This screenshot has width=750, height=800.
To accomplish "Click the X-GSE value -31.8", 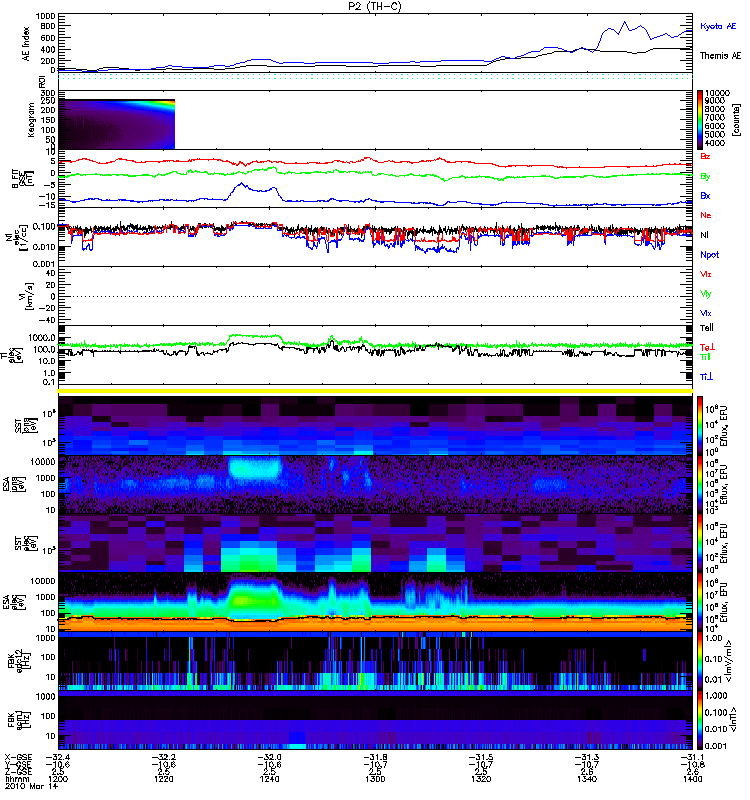I will pos(375,757).
